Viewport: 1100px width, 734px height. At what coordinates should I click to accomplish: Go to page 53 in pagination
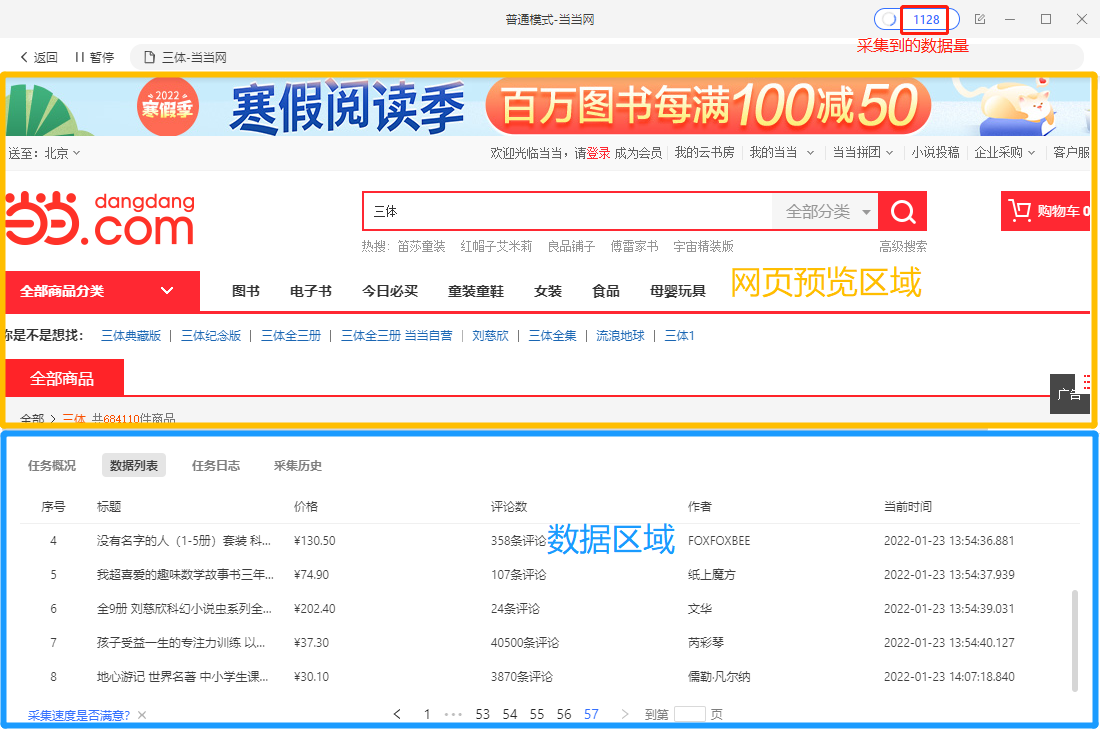pos(482,714)
